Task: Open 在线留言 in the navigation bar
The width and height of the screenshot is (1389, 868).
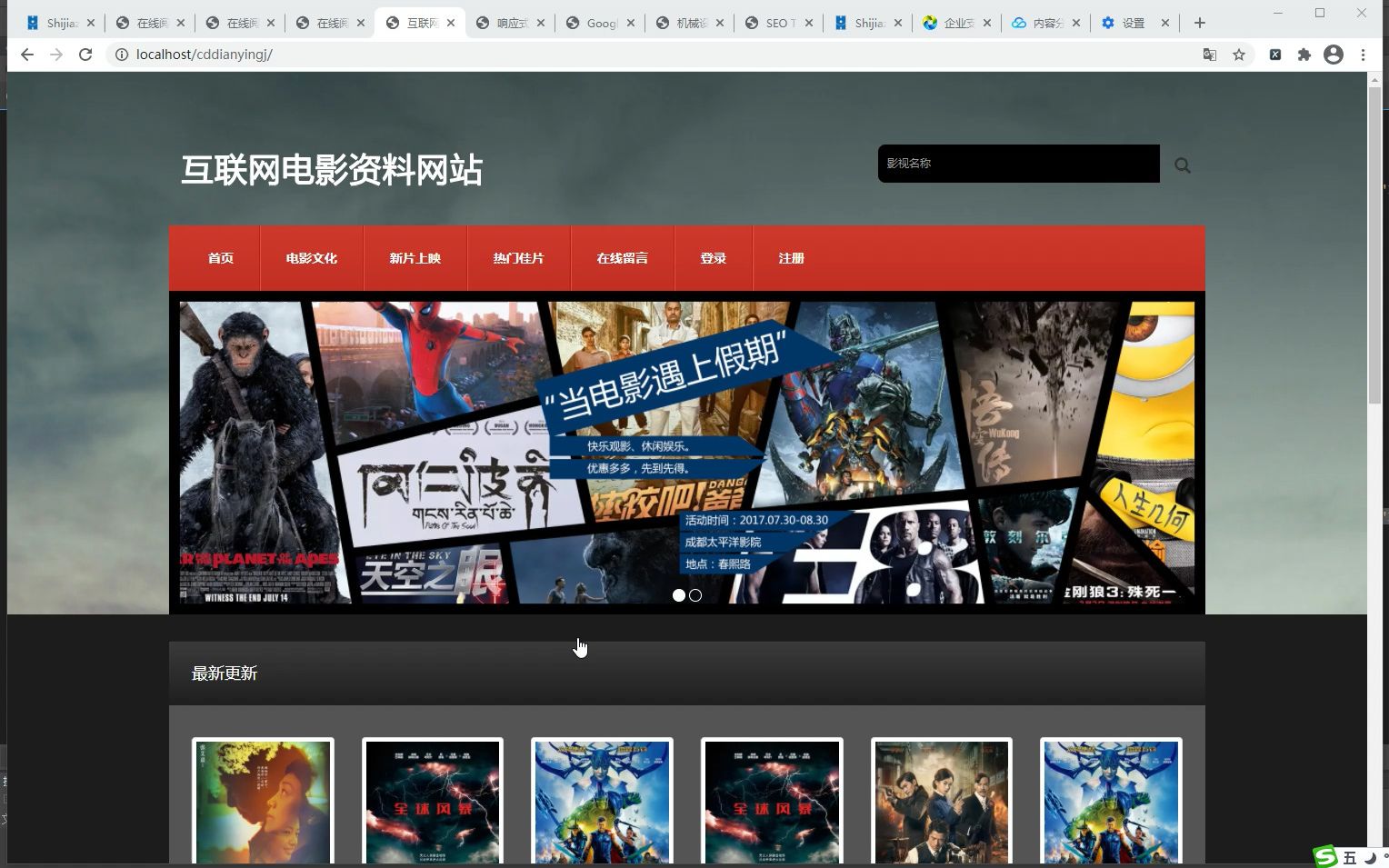Action: 623,258
